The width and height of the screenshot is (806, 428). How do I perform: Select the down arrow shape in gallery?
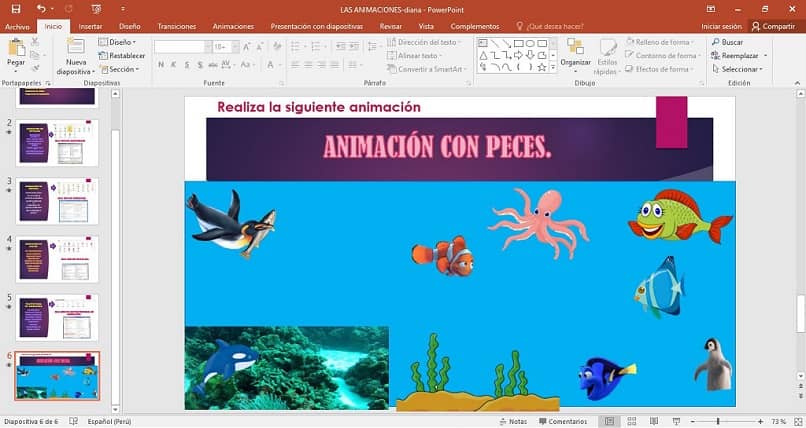[x=530, y=55]
